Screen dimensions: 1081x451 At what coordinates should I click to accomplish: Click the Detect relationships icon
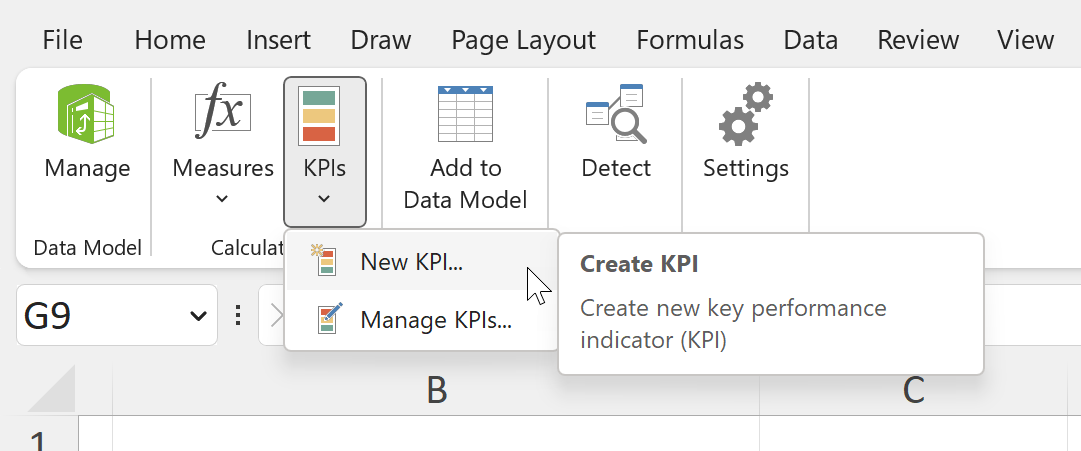coord(616,114)
